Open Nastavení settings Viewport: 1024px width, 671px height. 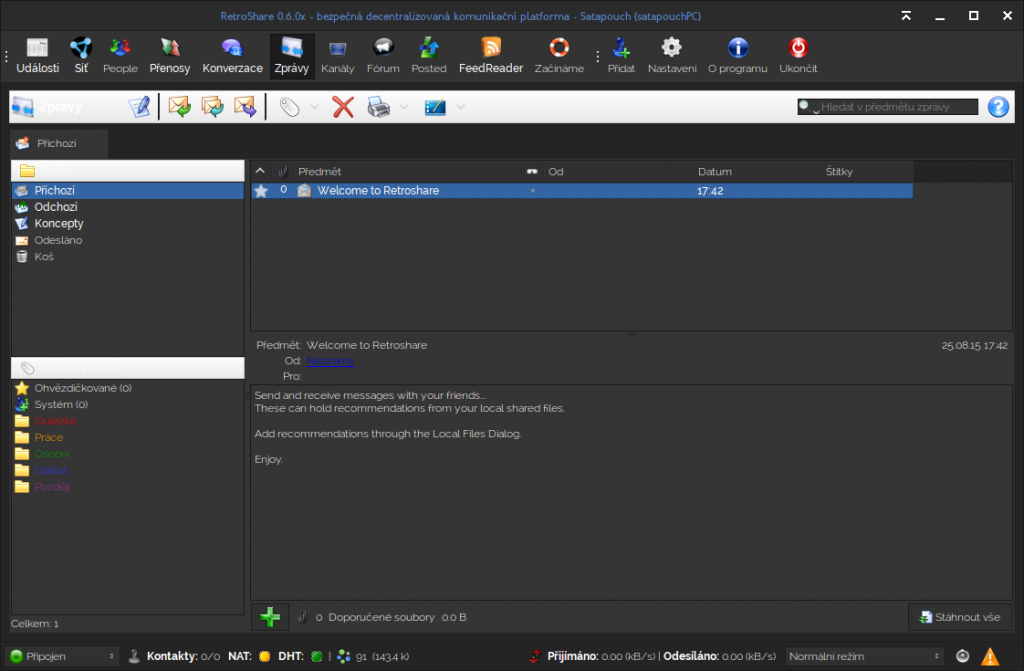[672, 56]
